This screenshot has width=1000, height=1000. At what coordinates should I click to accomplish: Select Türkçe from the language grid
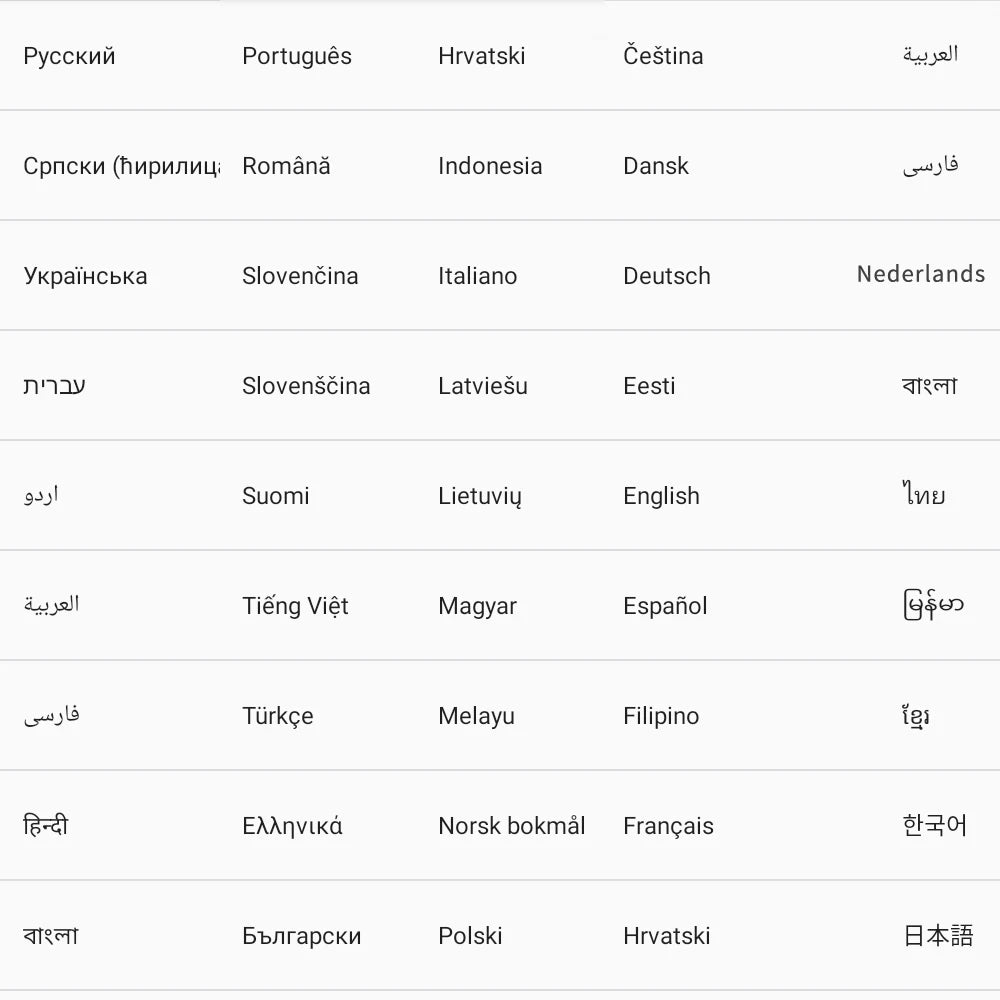tap(276, 716)
